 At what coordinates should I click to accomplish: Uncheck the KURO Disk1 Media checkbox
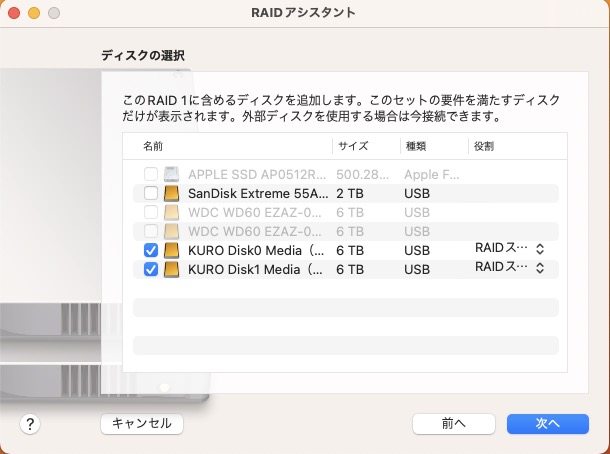pos(151,269)
